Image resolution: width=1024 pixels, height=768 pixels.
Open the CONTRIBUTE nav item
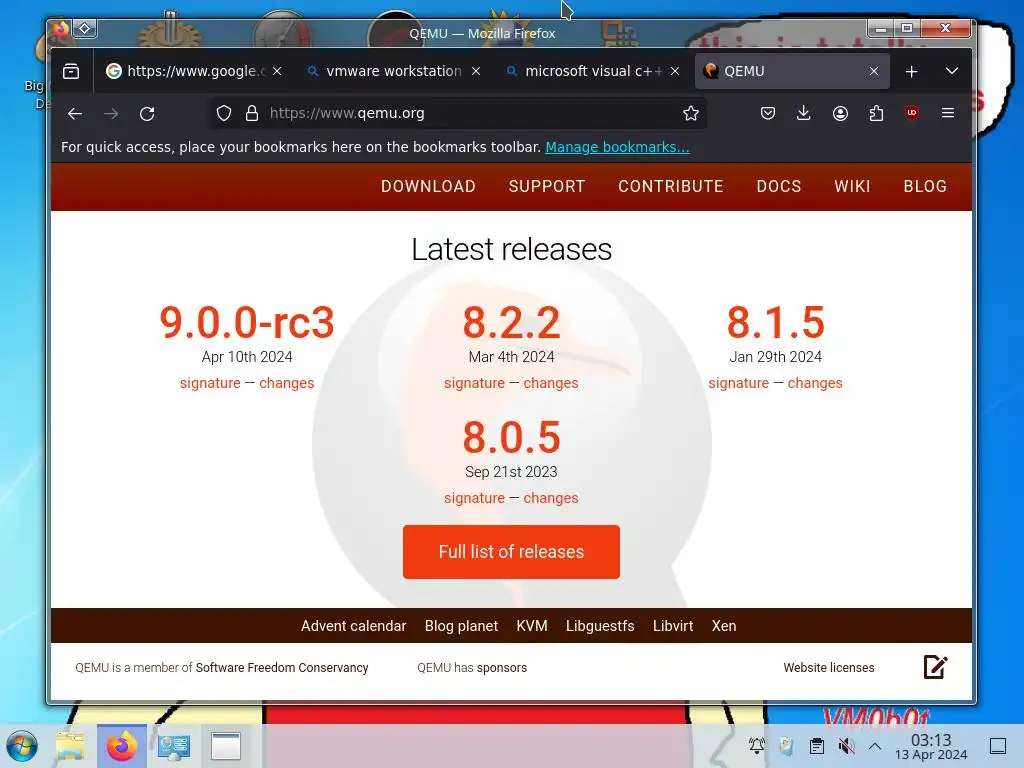coord(671,187)
